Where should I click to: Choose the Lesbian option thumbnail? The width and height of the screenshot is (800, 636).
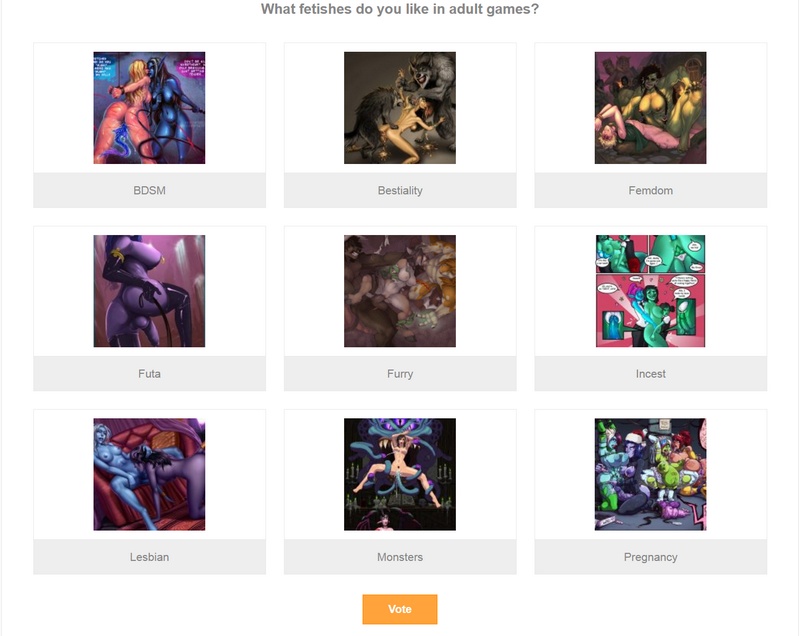click(149, 474)
